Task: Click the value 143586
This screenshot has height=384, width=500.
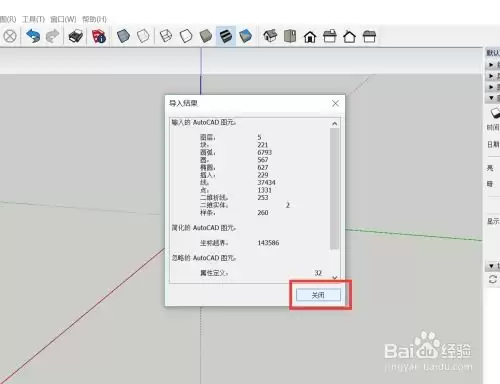Action: coord(268,243)
